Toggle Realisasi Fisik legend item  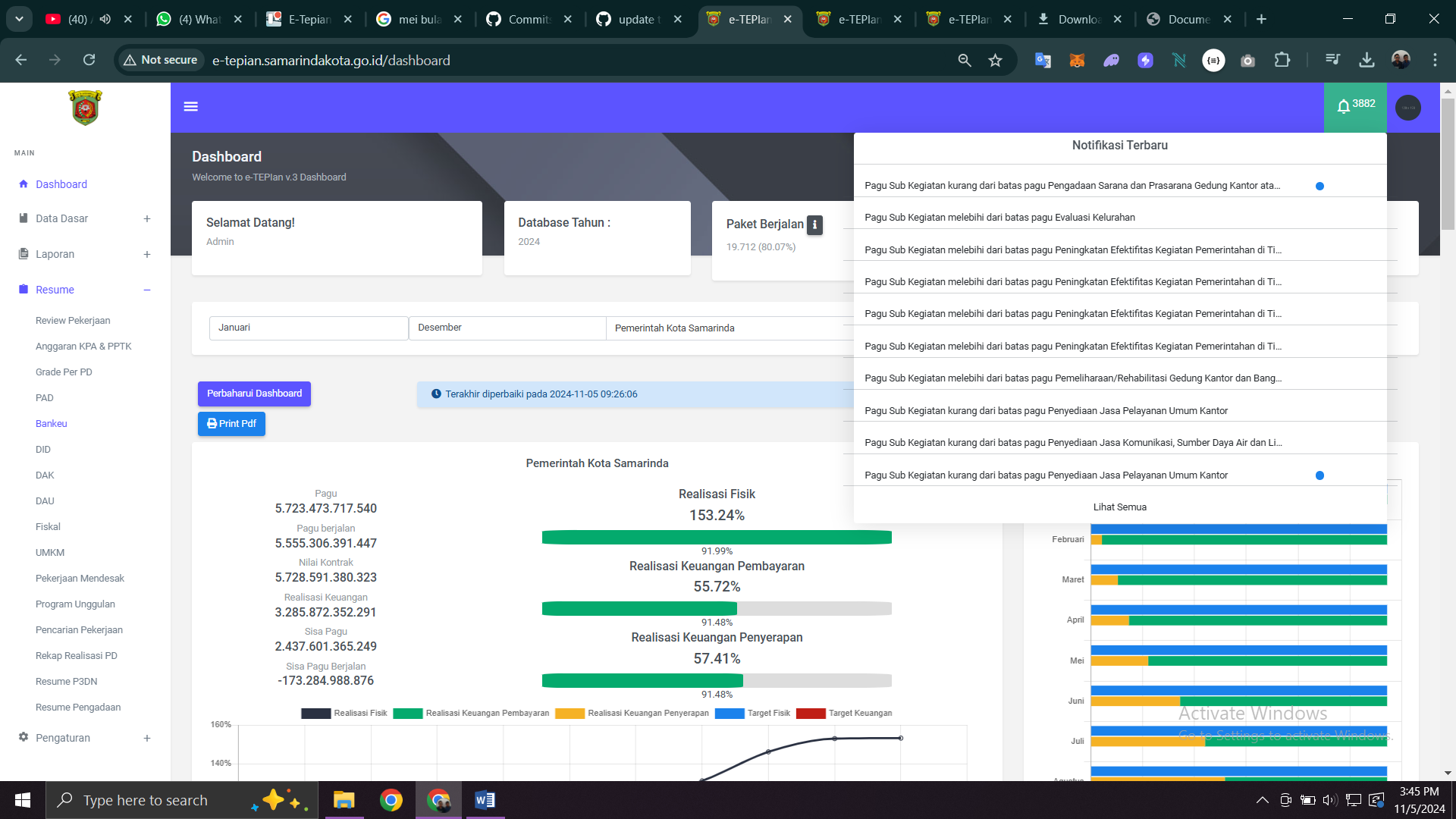click(x=344, y=714)
